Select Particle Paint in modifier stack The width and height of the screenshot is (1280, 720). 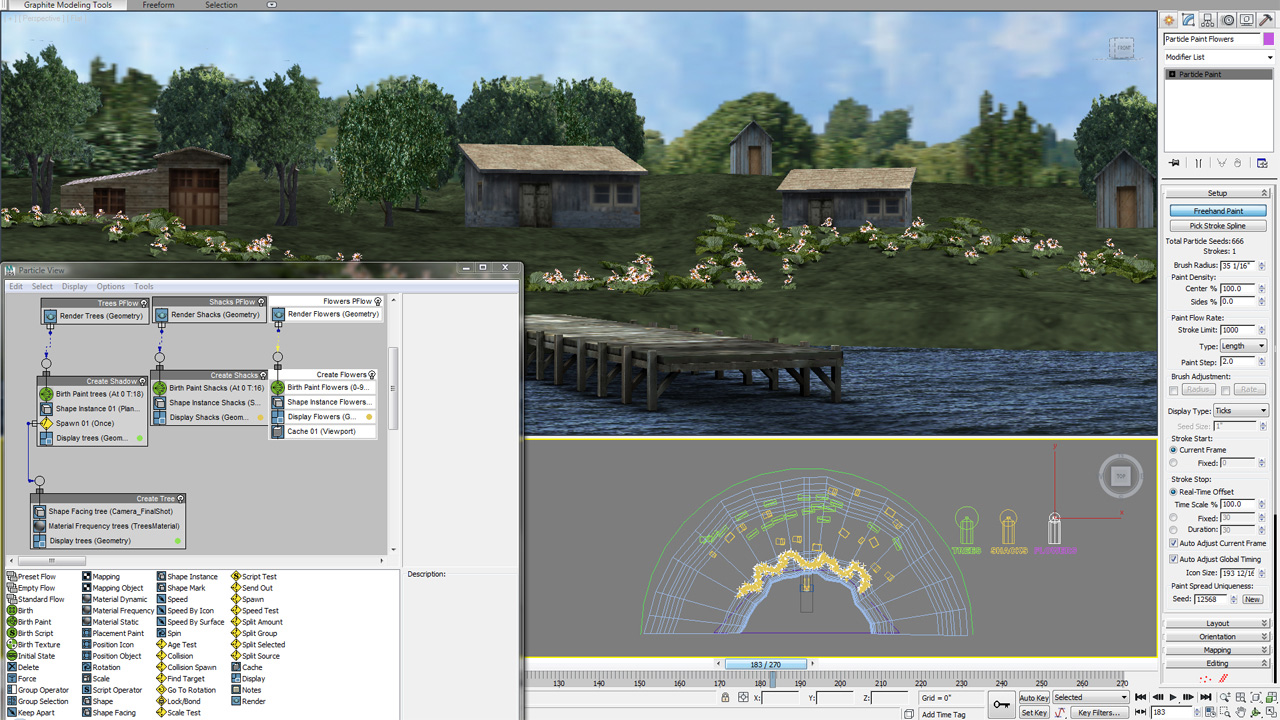pyautogui.click(x=1219, y=74)
